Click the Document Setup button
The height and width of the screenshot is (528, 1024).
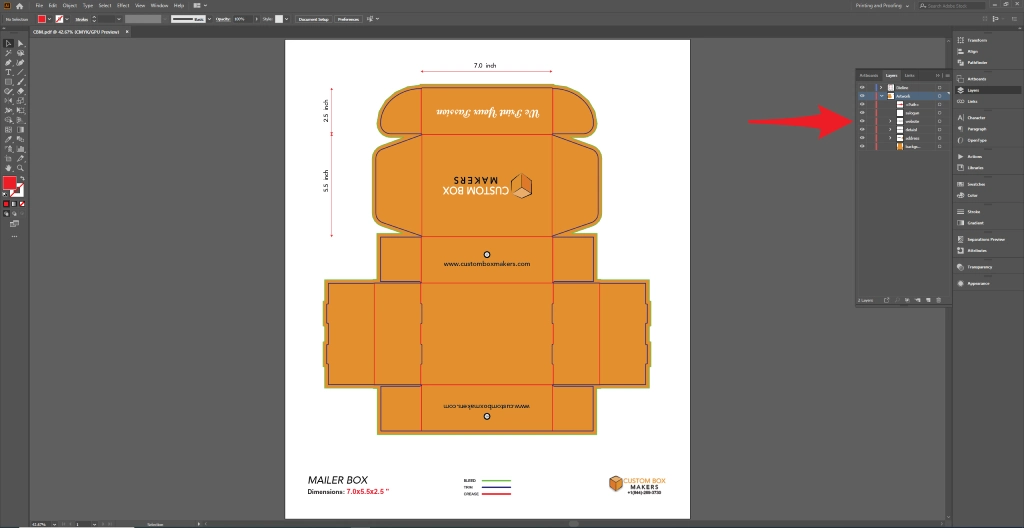[x=314, y=19]
